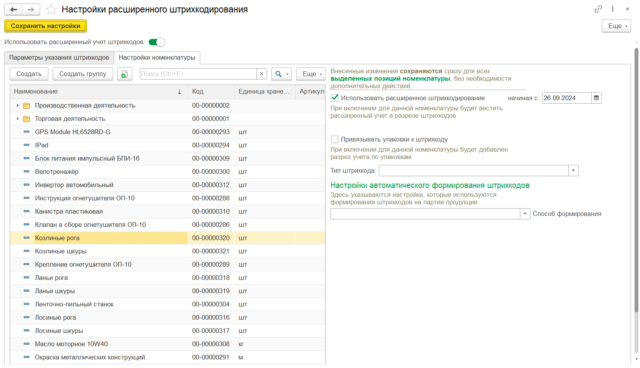
Task: Select row Ленточно-пильный станок
Action: pyautogui.click(x=167, y=304)
